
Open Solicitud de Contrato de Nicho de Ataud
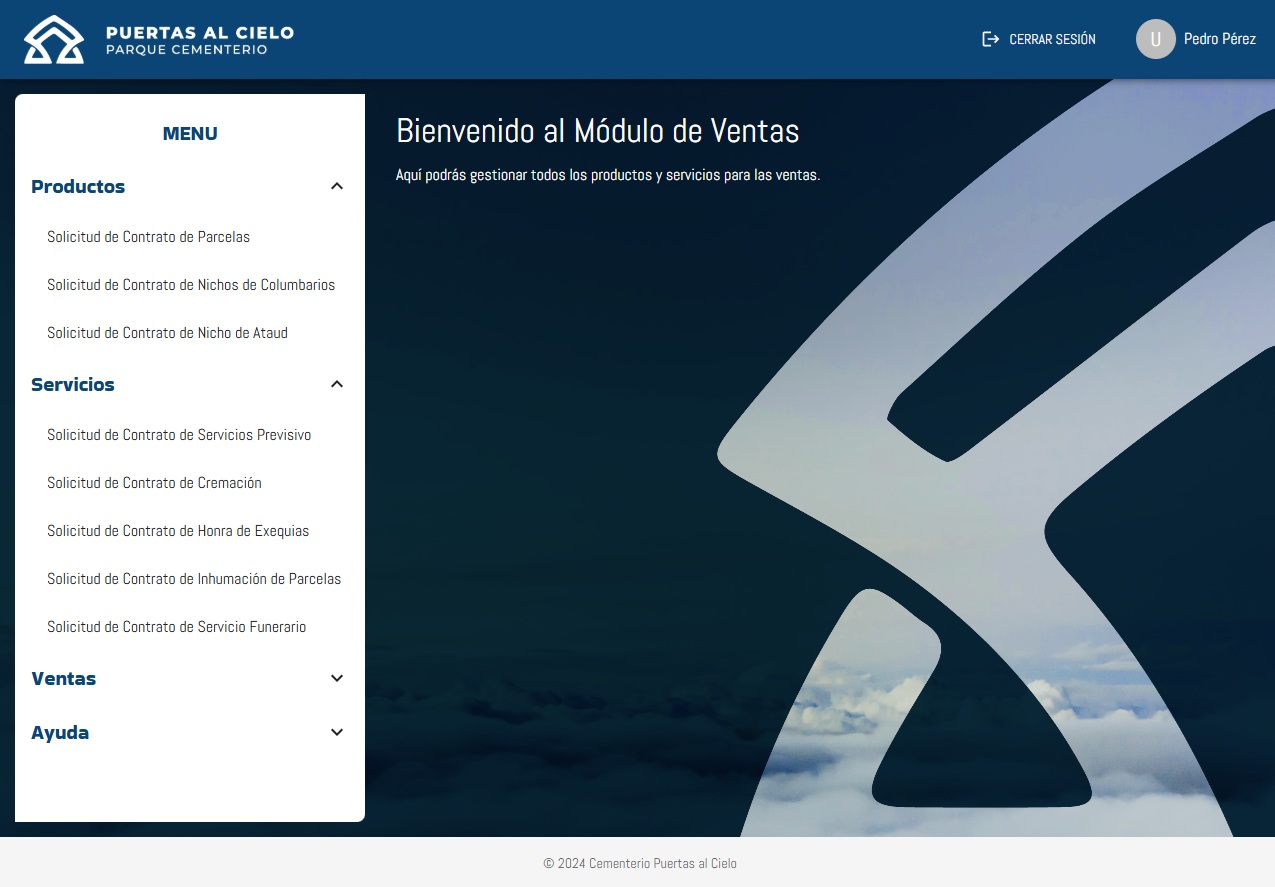click(167, 333)
